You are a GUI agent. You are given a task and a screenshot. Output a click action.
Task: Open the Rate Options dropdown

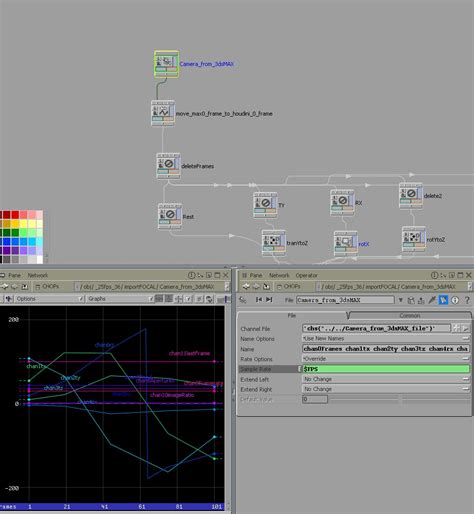(386, 359)
